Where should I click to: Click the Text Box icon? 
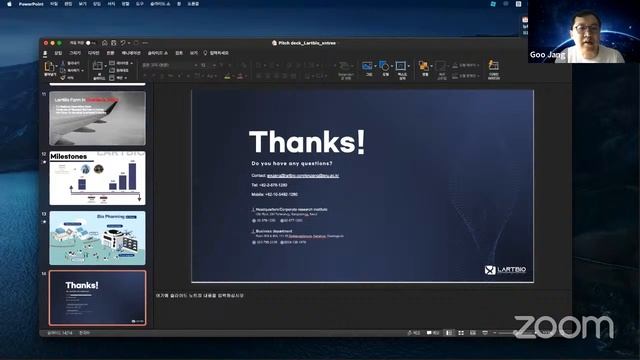tap(401, 66)
